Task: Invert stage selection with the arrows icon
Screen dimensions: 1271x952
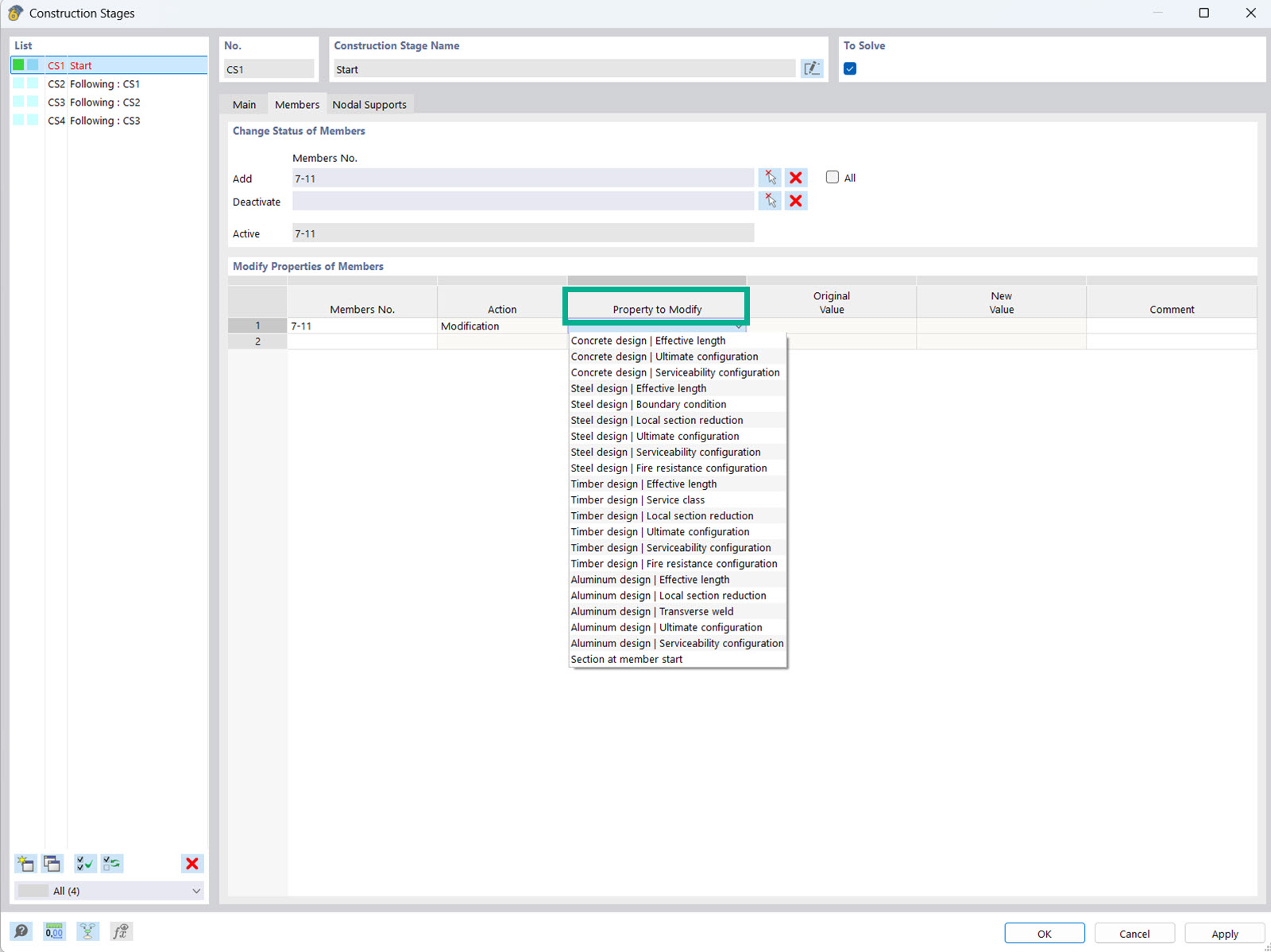Action: 111,863
